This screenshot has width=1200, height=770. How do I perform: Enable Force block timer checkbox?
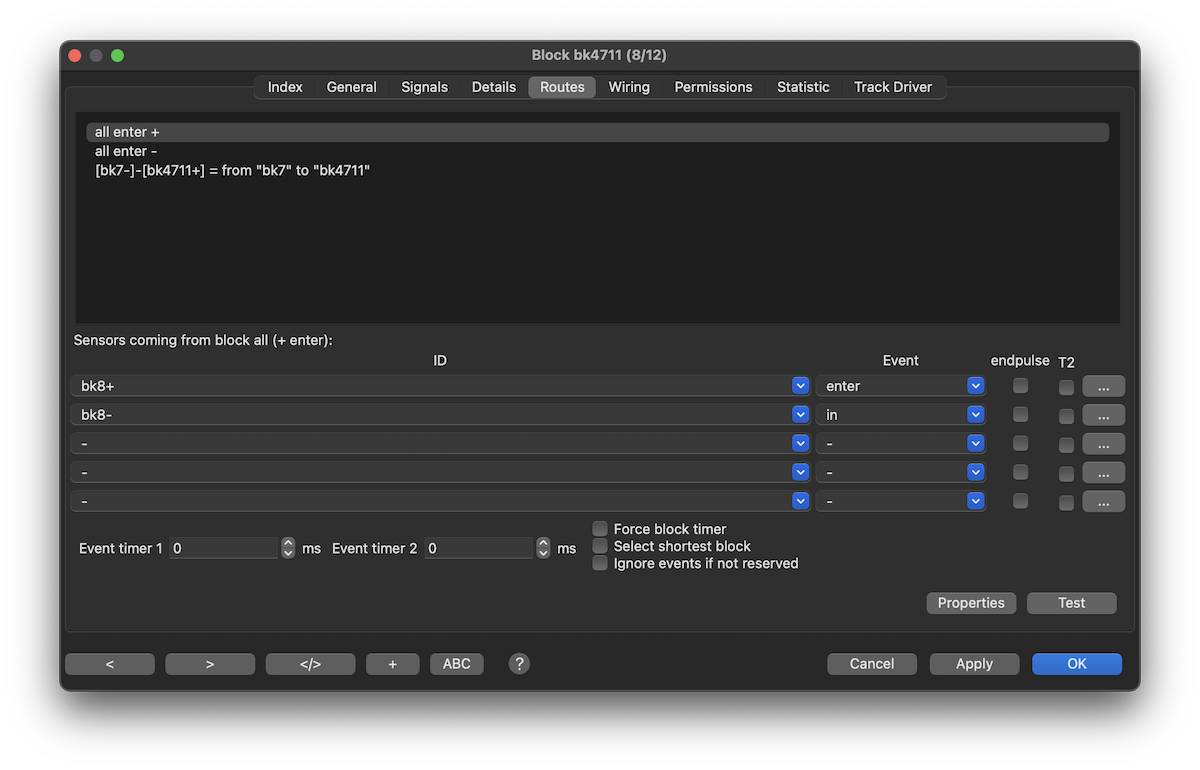(x=600, y=529)
